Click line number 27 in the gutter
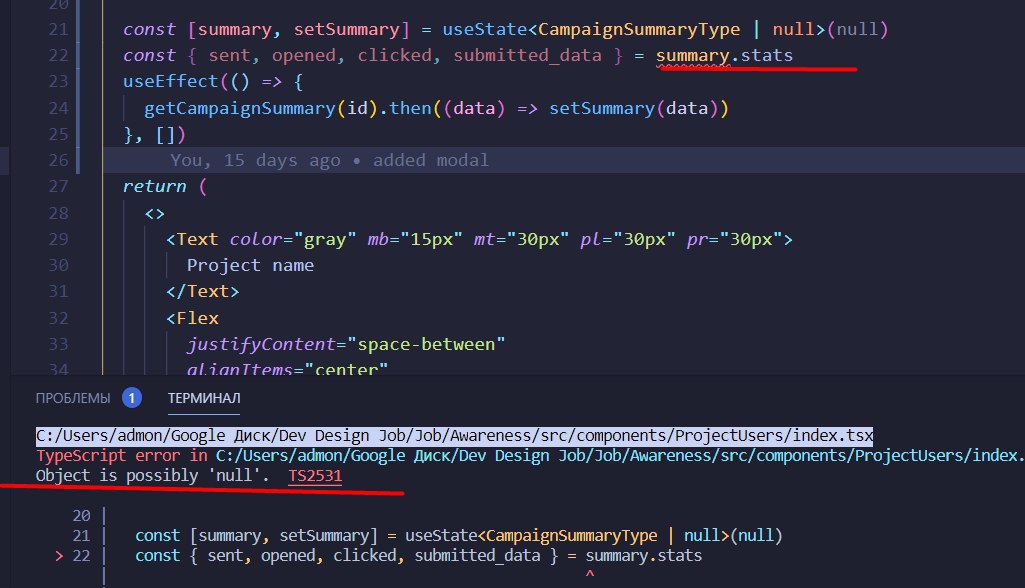1025x588 pixels. click(58, 186)
